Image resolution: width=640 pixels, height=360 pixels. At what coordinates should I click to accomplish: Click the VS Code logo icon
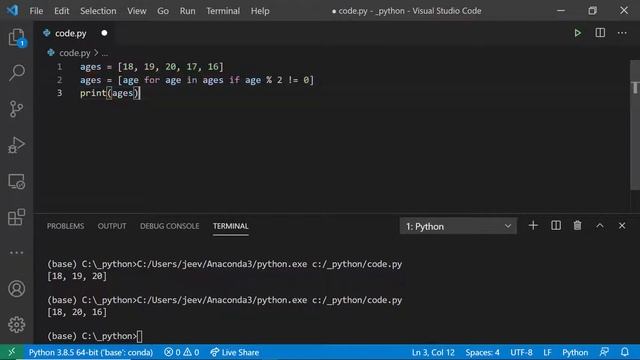12,10
